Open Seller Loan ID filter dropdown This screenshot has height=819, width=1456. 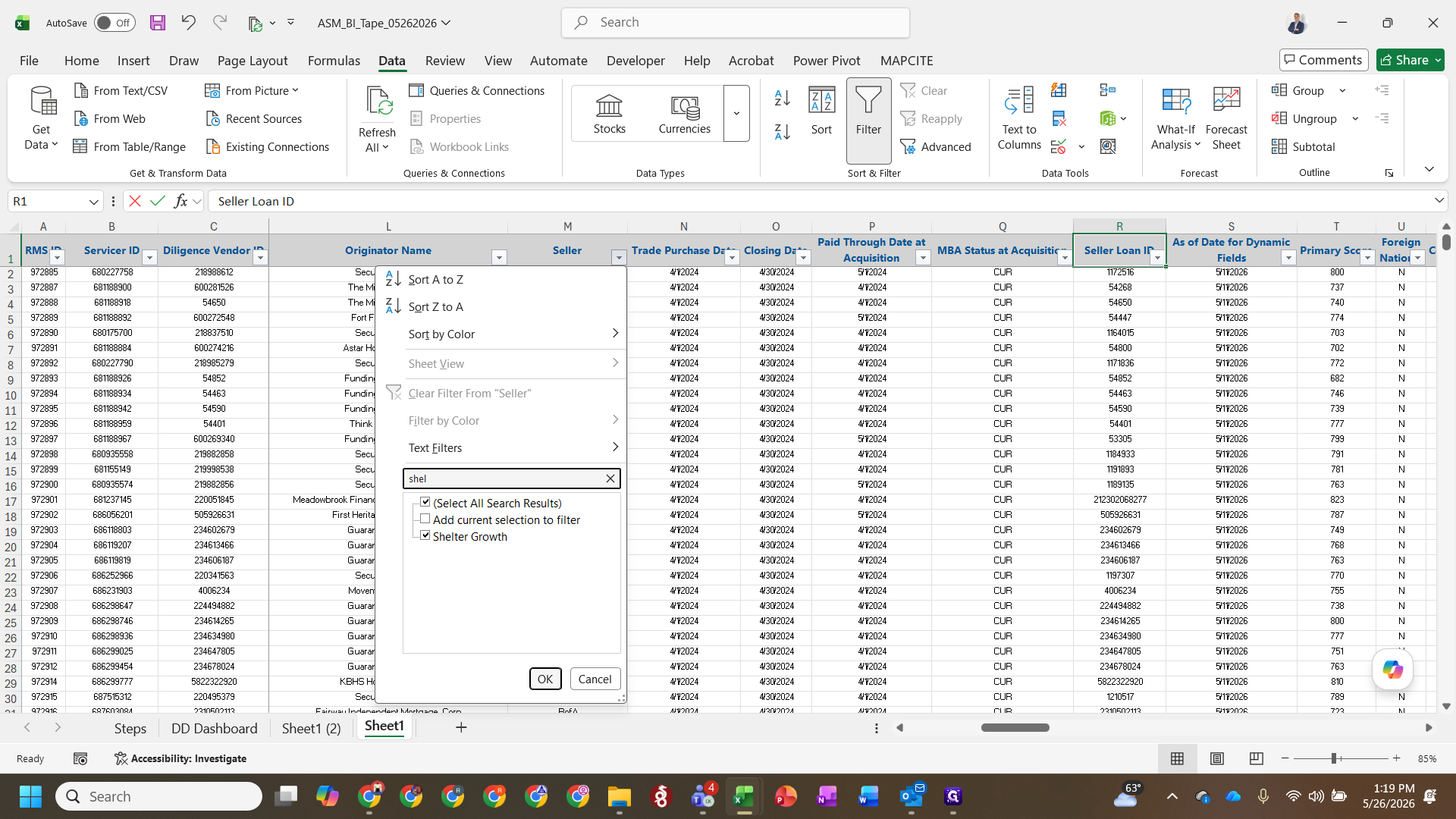pyautogui.click(x=1157, y=258)
